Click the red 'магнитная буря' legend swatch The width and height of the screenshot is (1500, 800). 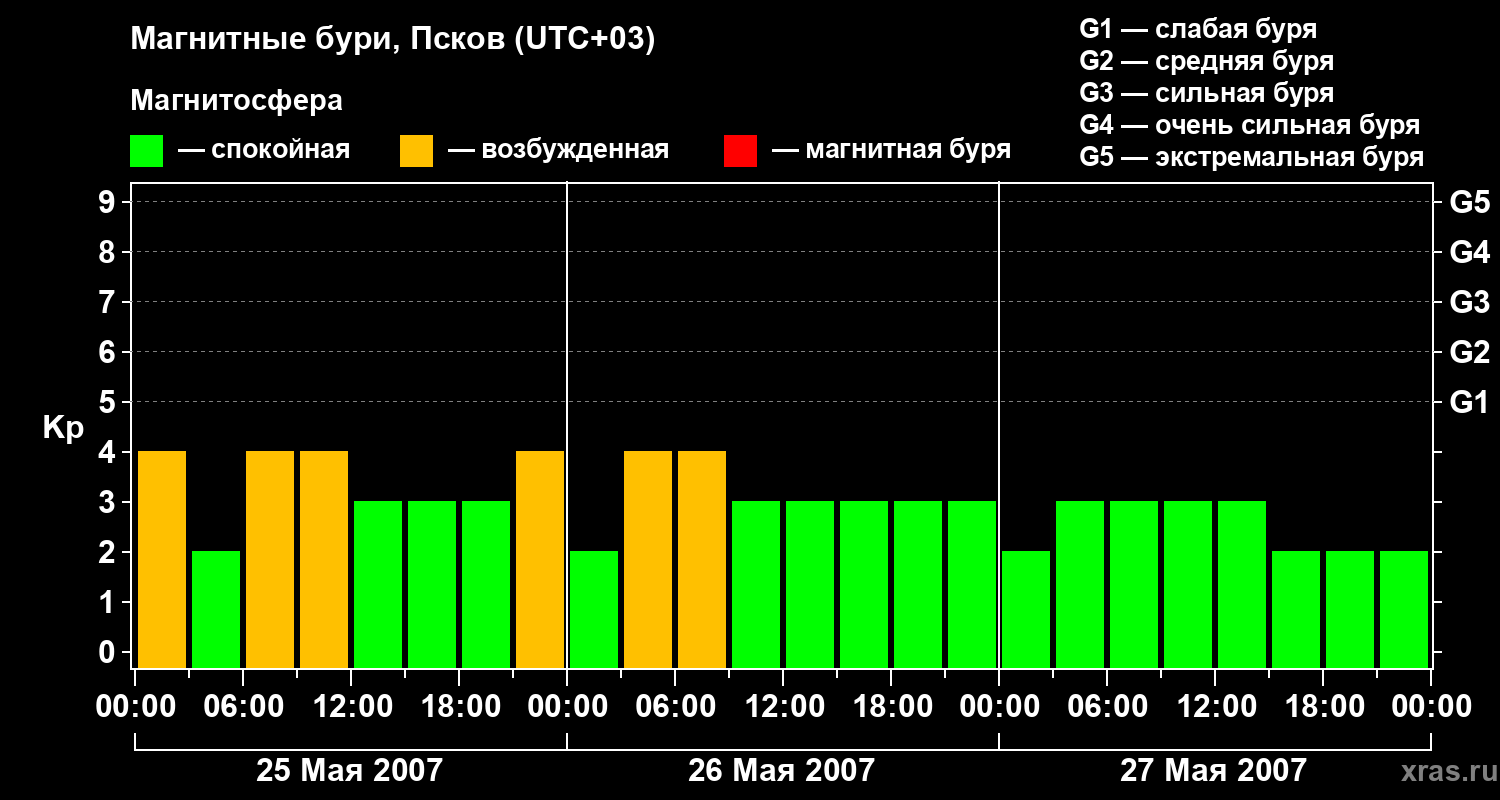click(x=741, y=151)
